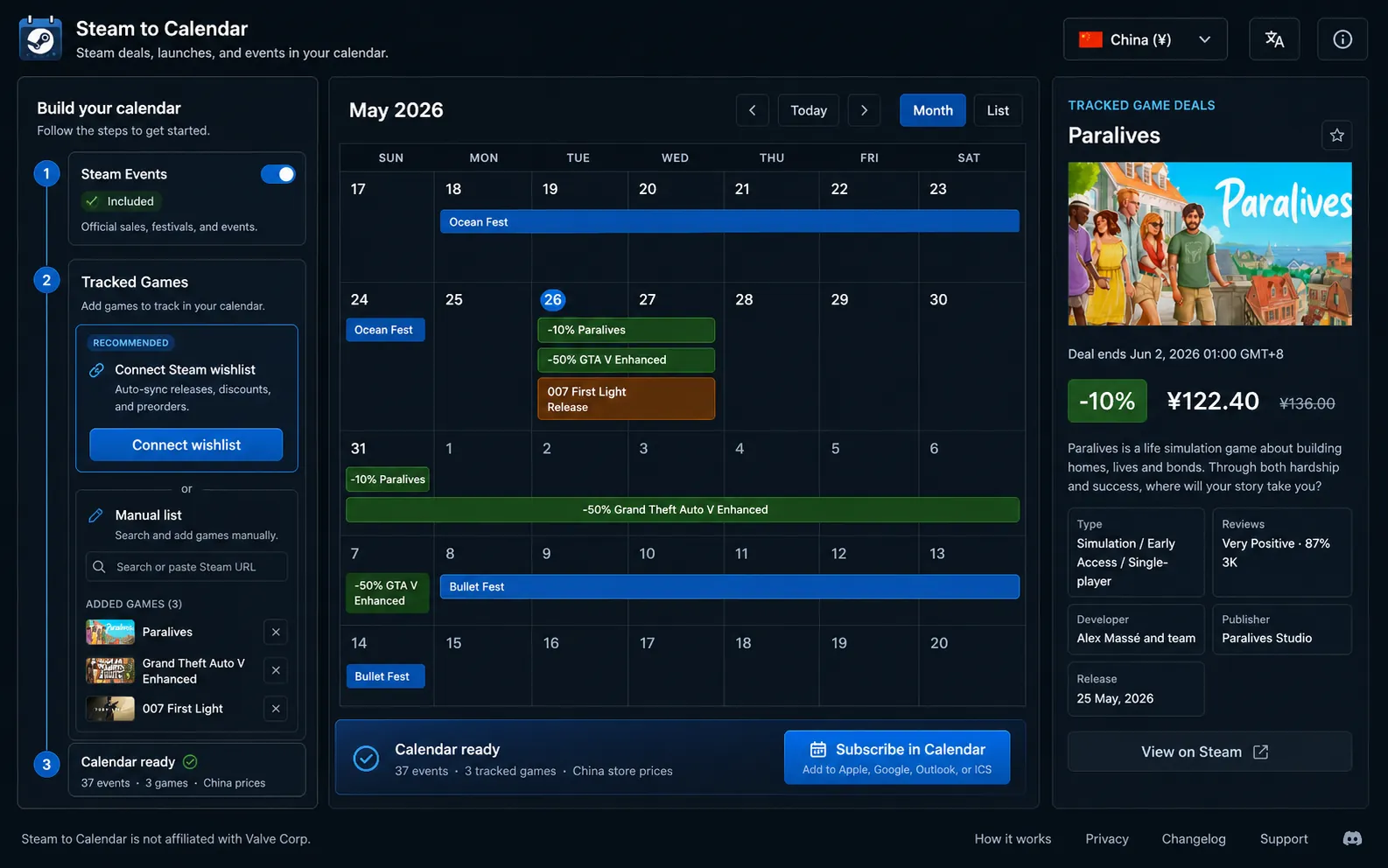Open View on Steam link
This screenshot has width=1388, height=868.
pyautogui.click(x=1209, y=752)
